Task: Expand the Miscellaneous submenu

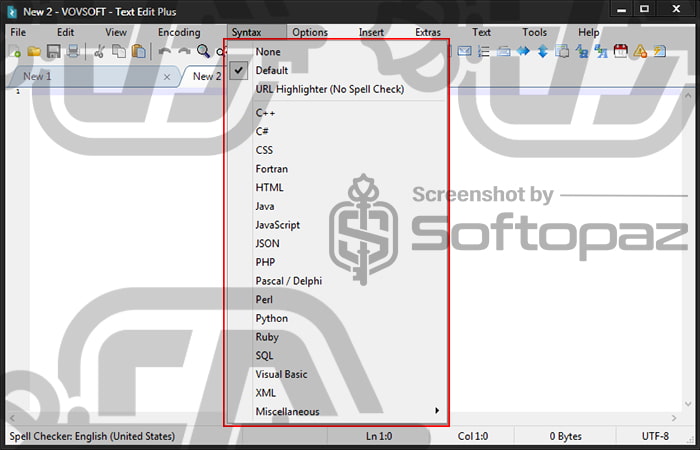Action: point(337,412)
